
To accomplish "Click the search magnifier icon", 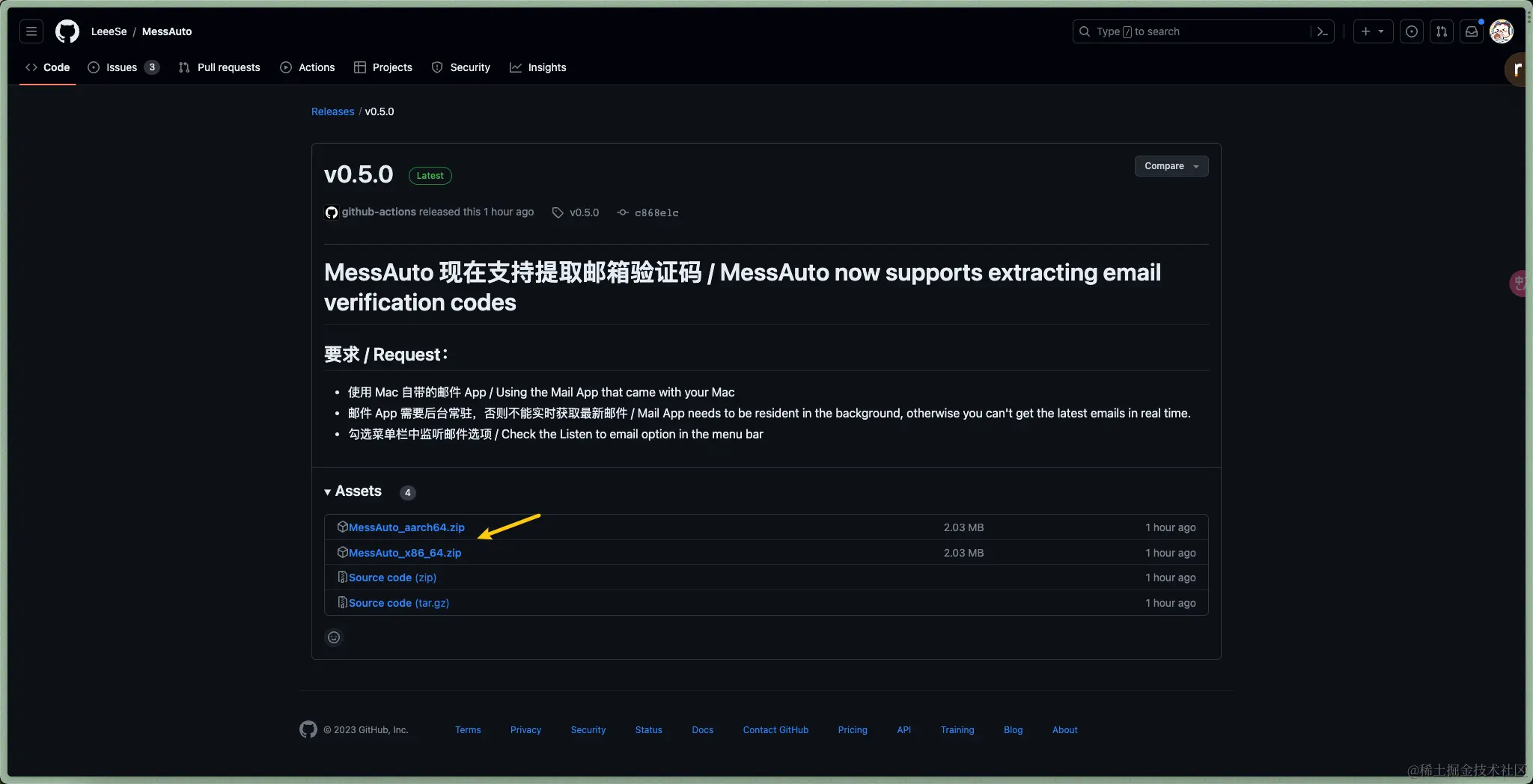I will pos(1085,31).
